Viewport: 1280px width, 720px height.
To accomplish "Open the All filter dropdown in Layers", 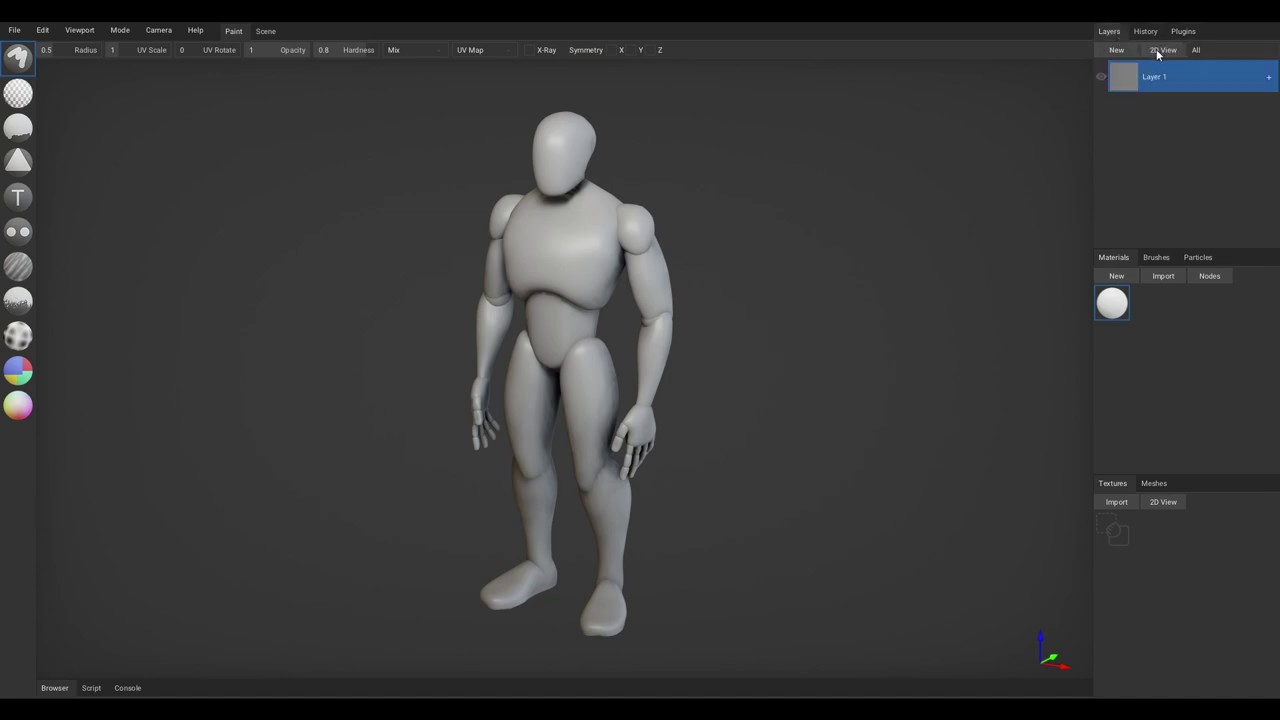I will (1197, 50).
